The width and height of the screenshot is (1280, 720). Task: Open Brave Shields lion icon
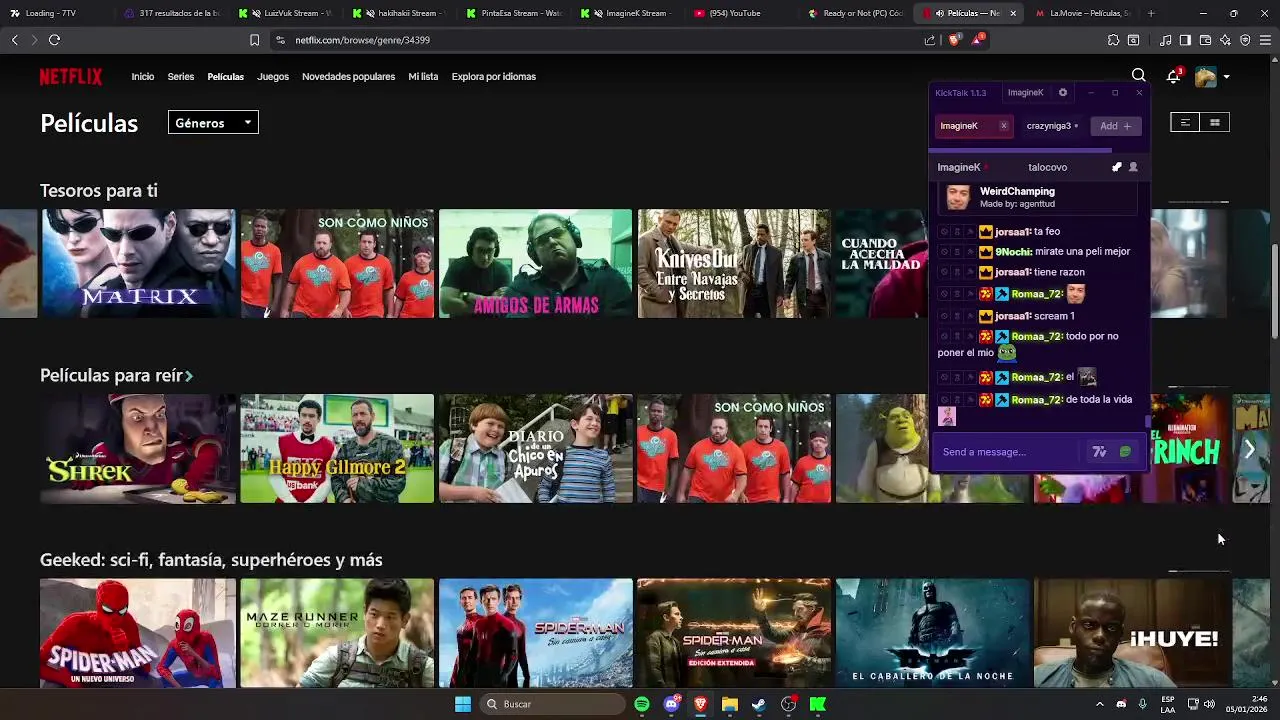pyautogui.click(x=954, y=40)
